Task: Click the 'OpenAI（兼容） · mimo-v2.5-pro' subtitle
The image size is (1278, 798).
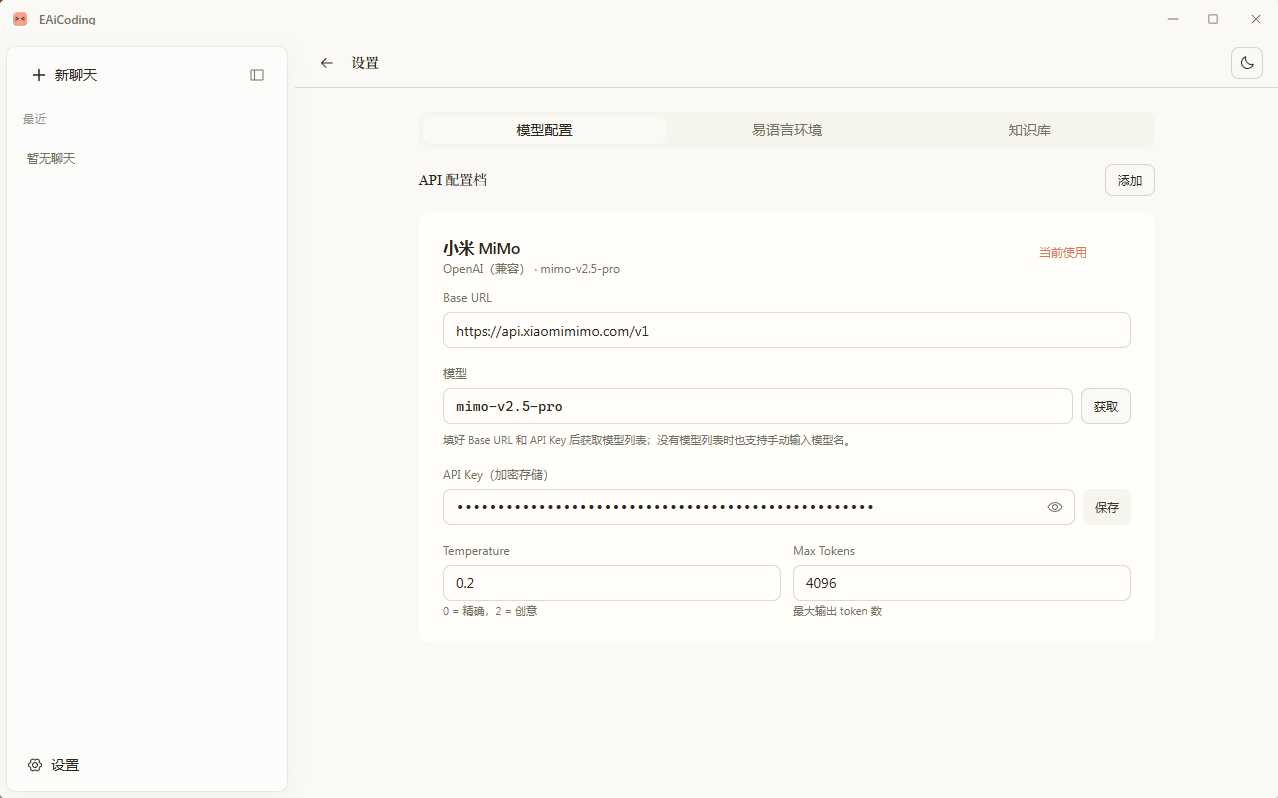Action: click(531, 269)
